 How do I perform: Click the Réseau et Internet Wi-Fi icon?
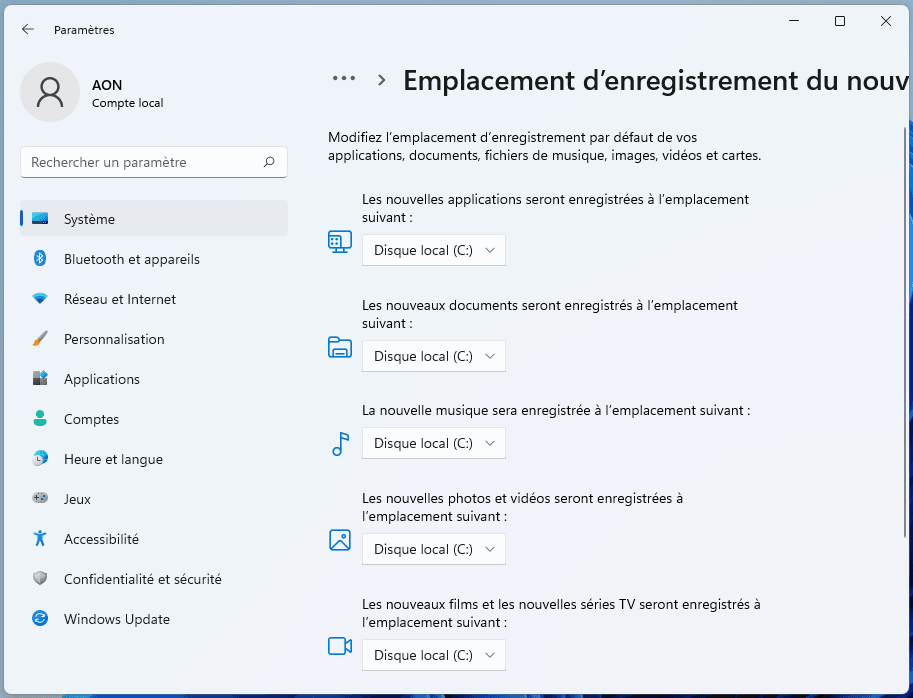click(40, 299)
